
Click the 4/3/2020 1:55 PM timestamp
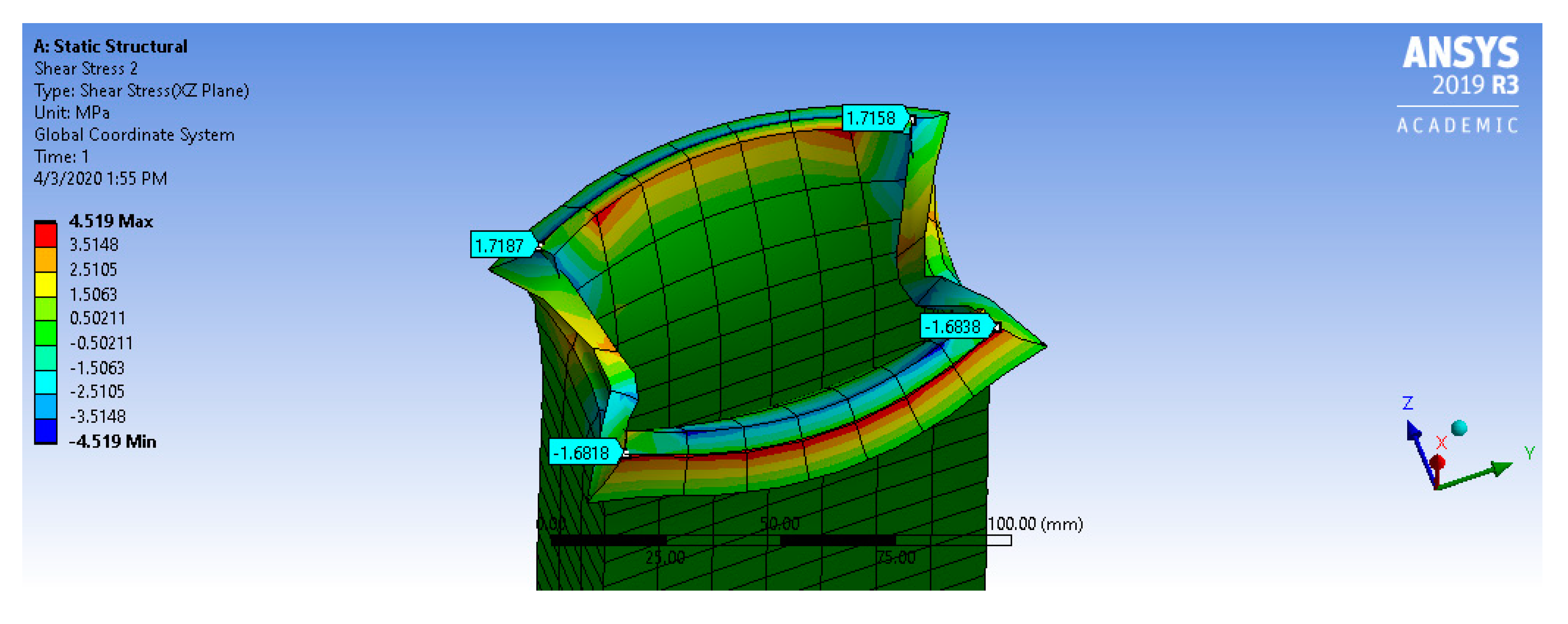[x=101, y=178]
